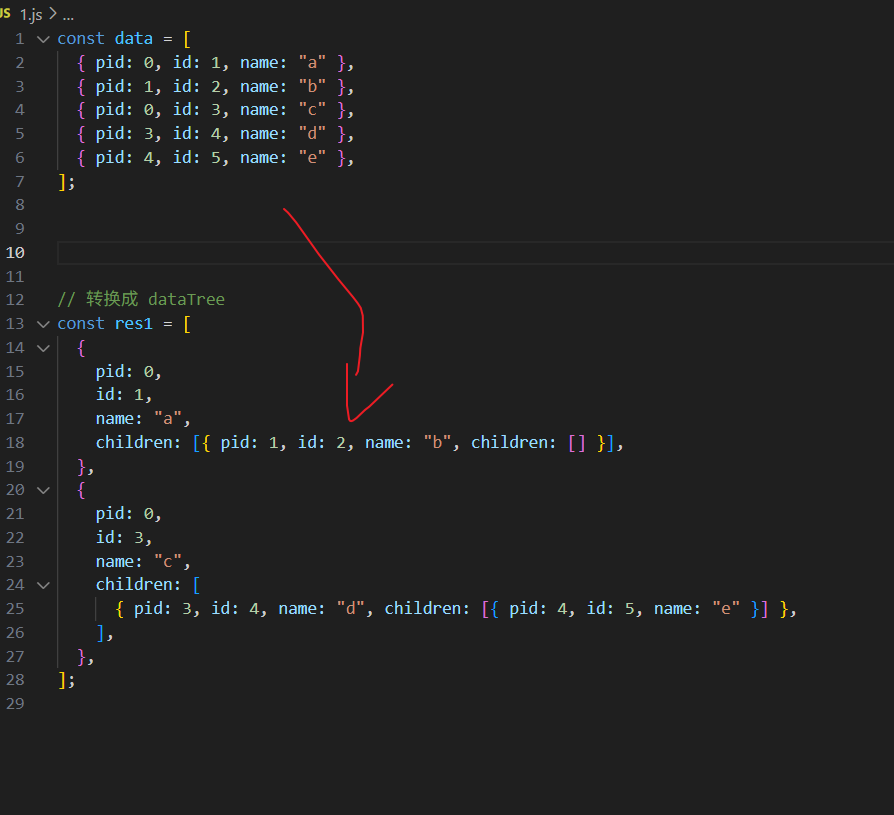Click the variable name data on line 1
Viewport: 894px width, 815px height.
[x=133, y=38]
